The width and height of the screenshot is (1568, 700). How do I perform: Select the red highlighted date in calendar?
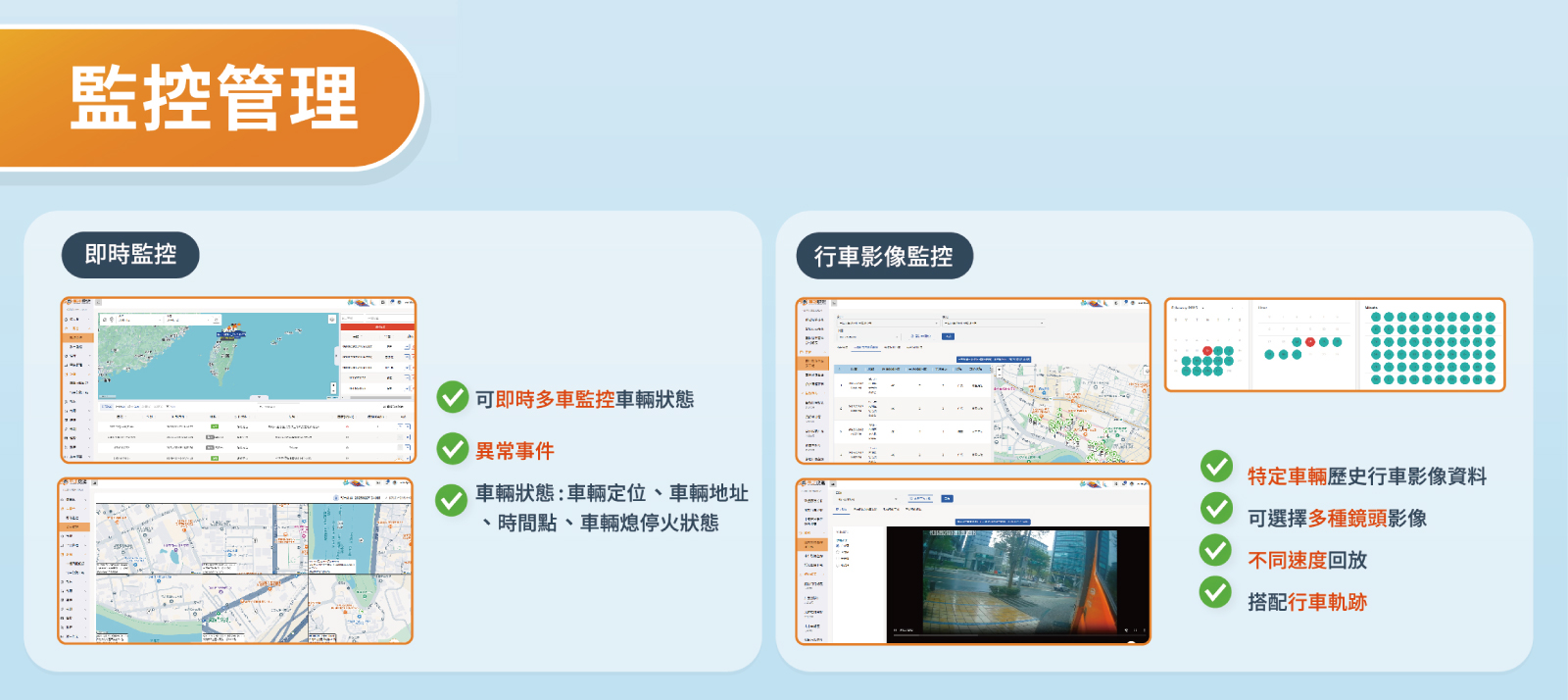[x=1207, y=351]
